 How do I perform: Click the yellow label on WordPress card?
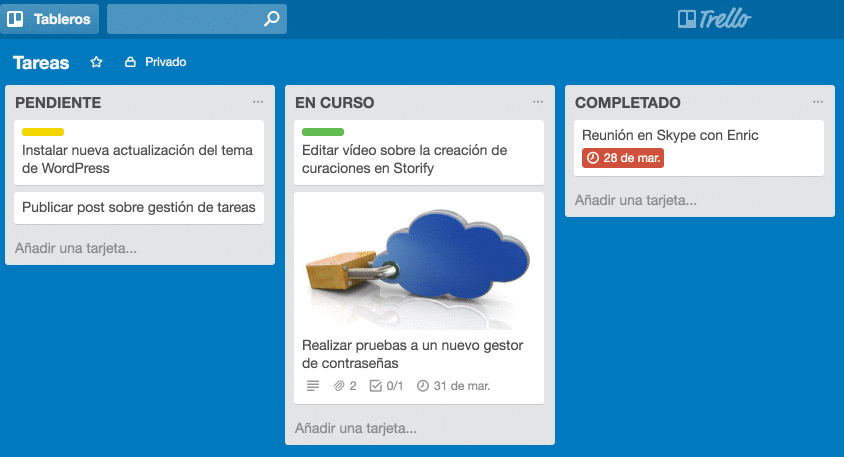click(x=43, y=132)
